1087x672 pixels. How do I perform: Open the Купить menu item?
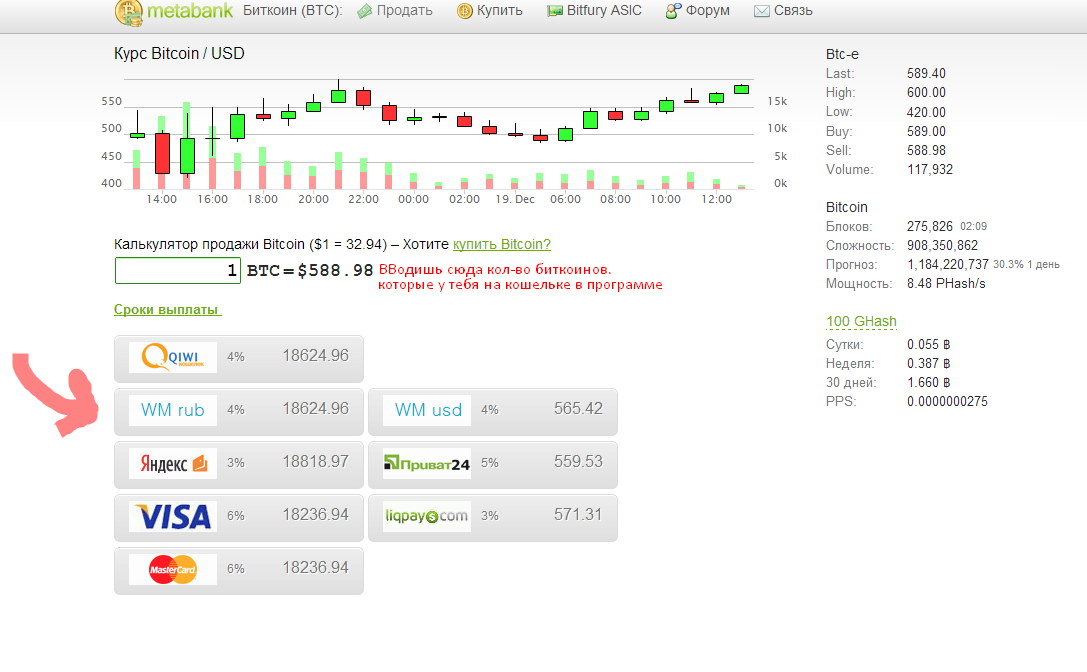500,11
